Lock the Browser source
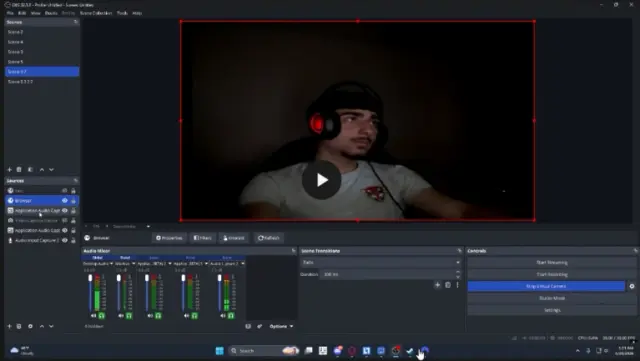This screenshot has height=361, width=640. [73, 201]
